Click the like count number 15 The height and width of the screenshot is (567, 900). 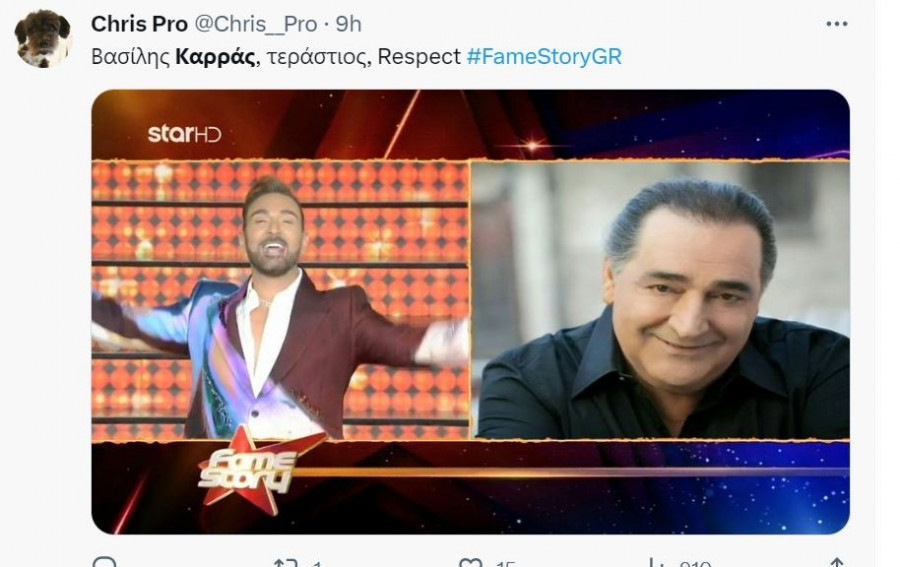(505, 564)
